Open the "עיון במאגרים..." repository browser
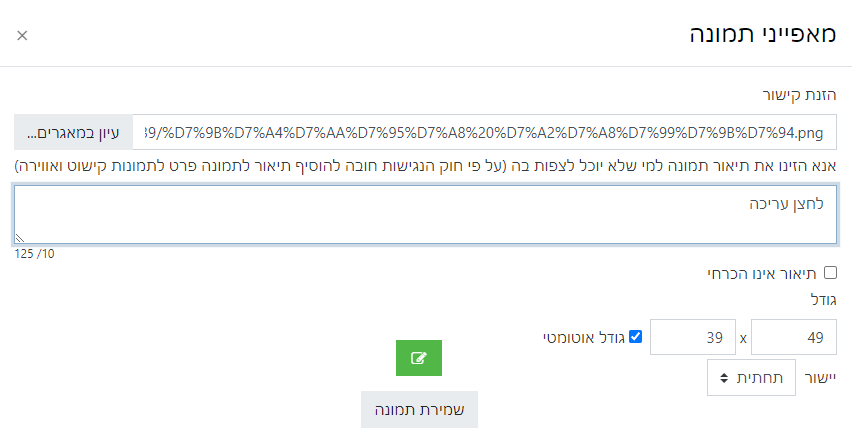 click(73, 132)
